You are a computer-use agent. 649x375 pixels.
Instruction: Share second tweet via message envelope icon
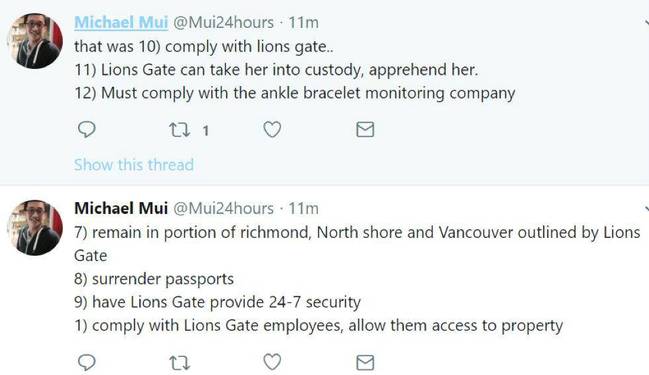point(365,363)
